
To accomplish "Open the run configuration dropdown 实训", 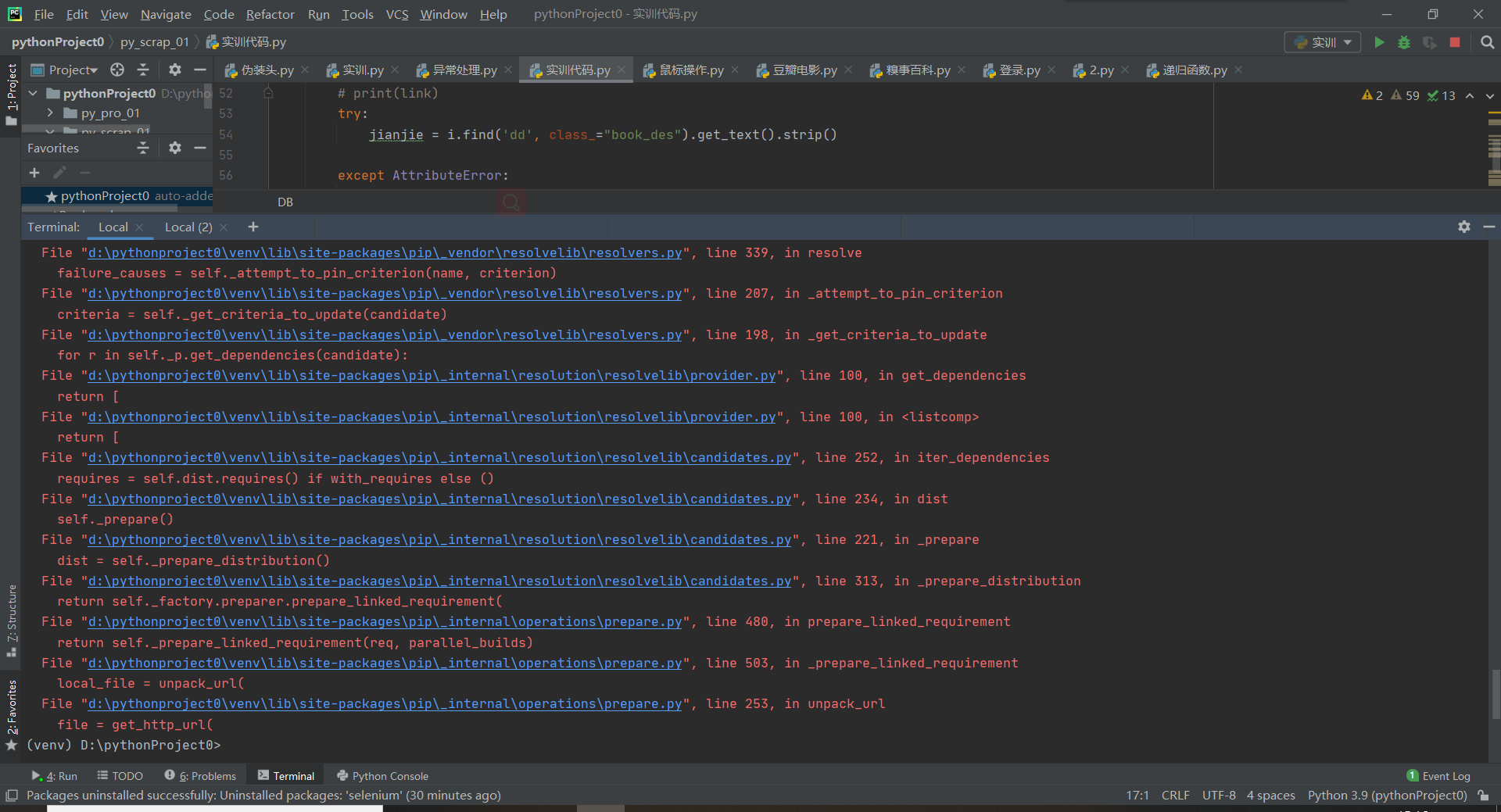I will point(1323,42).
